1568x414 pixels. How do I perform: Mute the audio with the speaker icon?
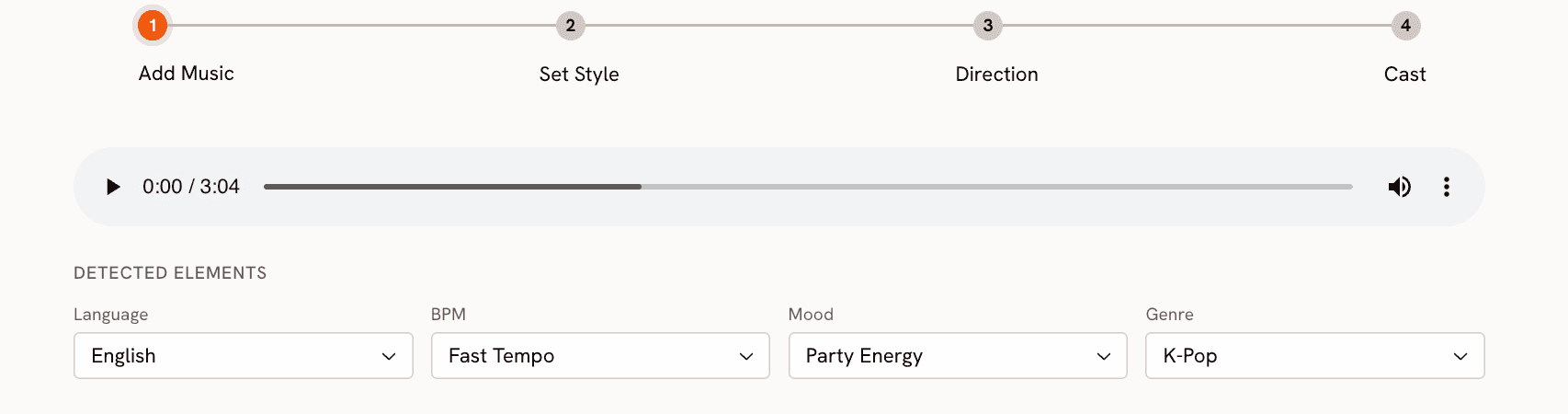pos(1399,187)
